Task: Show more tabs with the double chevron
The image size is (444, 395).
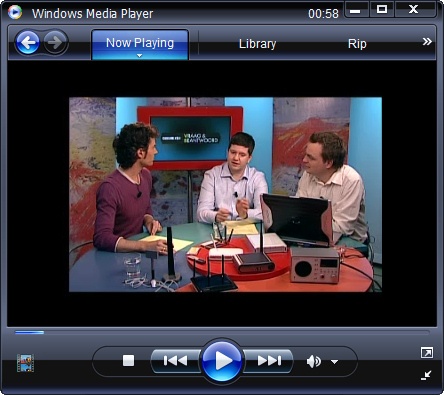Action: tap(427, 42)
